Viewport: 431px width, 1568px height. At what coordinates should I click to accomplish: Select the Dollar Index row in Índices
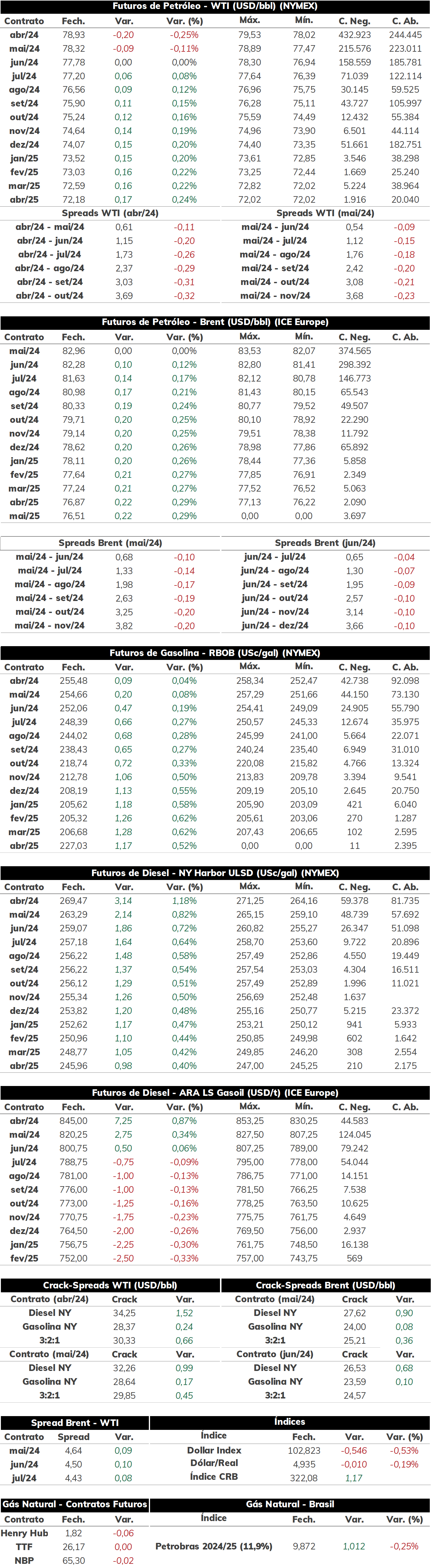click(290, 1450)
